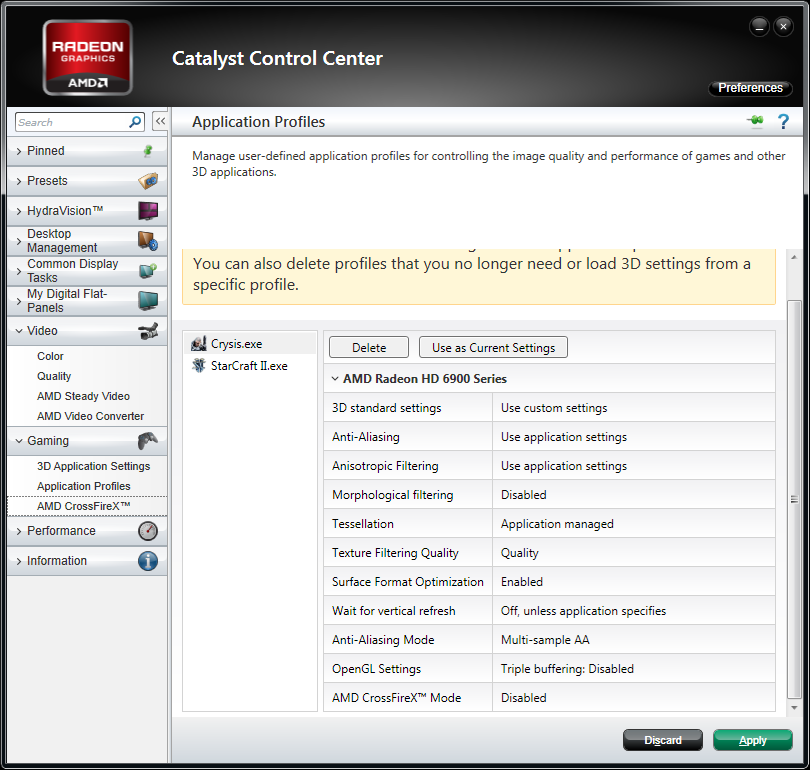Click the StarCraft II.exe profile icon
The image size is (810, 770).
click(198, 366)
